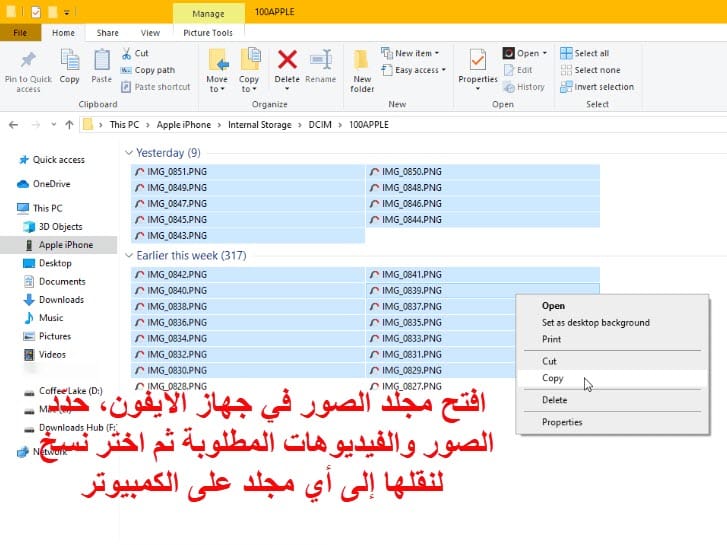This screenshot has height=545, width=727.
Task: Select file IMG_0841.PNG
Action: pos(483,275)
